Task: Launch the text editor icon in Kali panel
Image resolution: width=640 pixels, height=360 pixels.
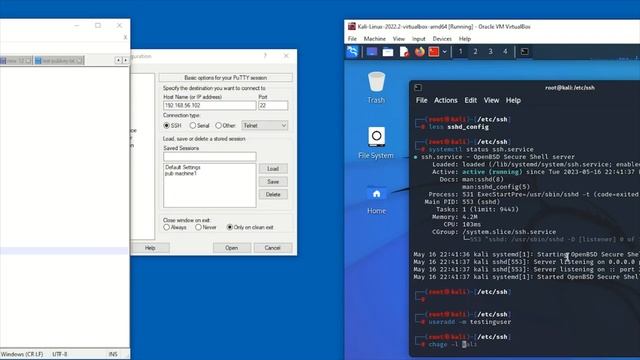Action: [404, 52]
